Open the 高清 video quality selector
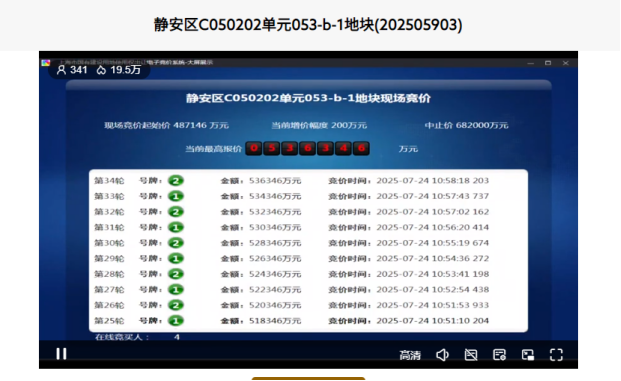The image size is (621, 381). coord(410,355)
